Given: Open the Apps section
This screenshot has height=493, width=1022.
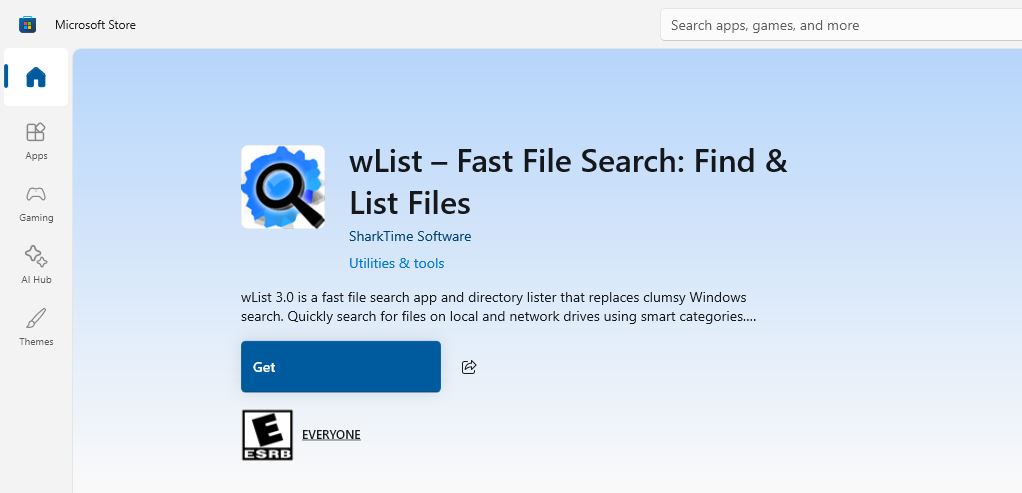Looking at the screenshot, I should tap(36, 140).
